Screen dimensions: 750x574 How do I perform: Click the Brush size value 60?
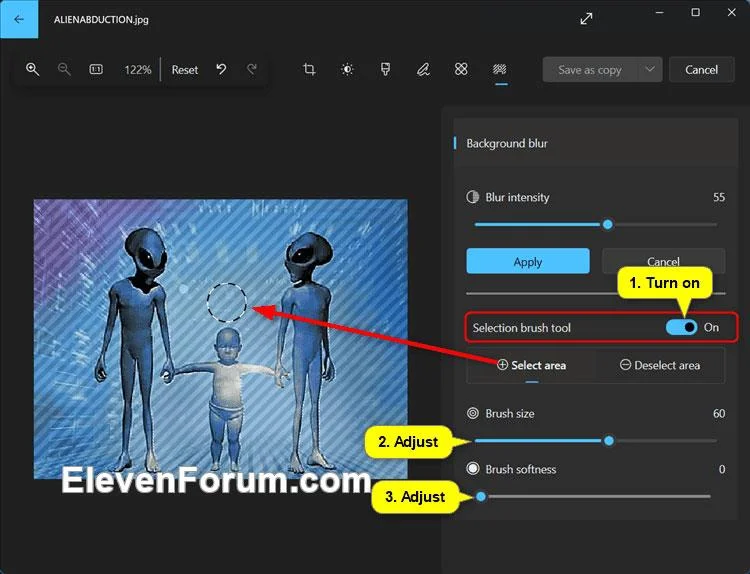(x=719, y=413)
